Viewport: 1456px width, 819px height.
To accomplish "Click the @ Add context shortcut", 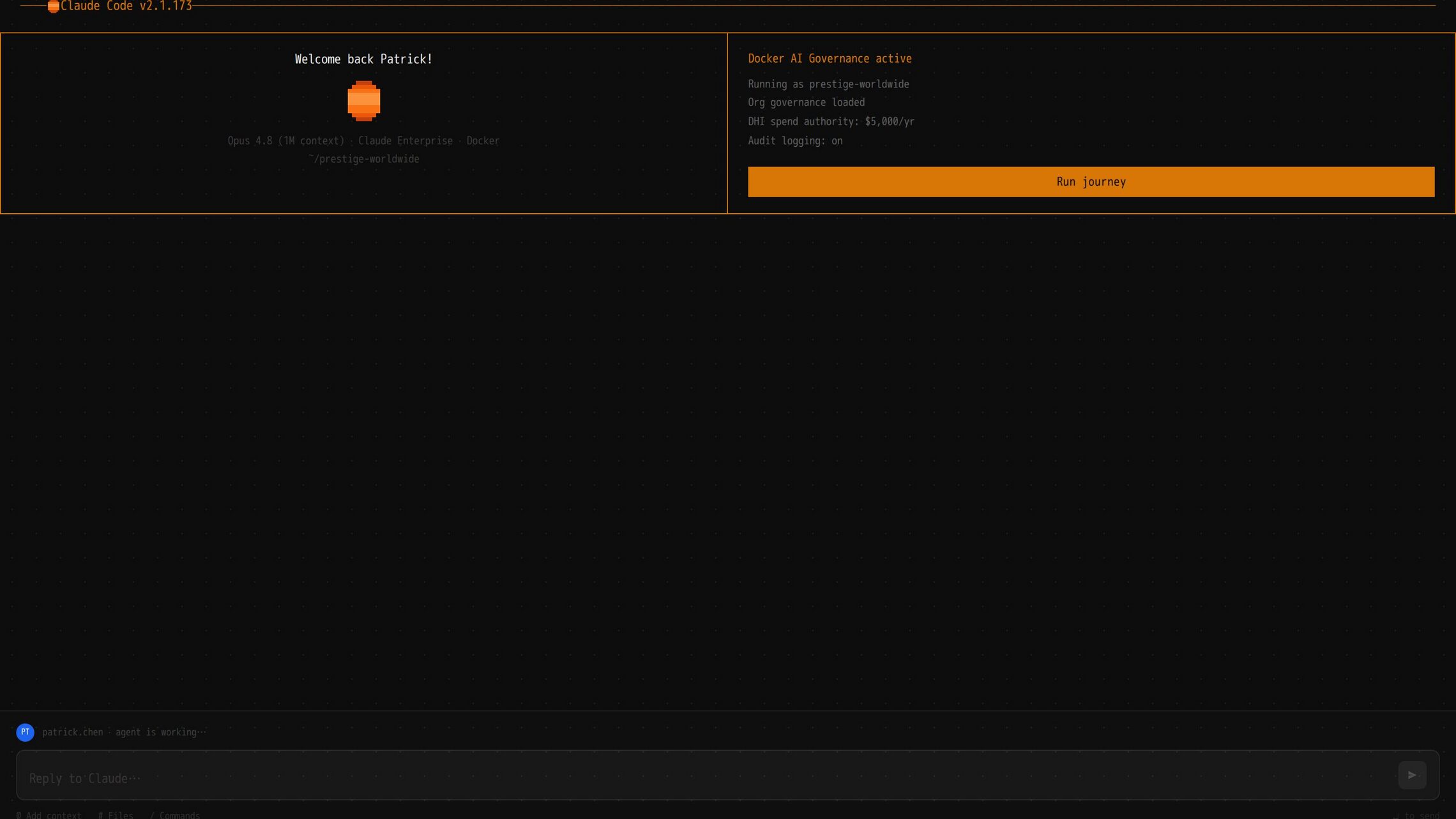I will (x=49, y=815).
